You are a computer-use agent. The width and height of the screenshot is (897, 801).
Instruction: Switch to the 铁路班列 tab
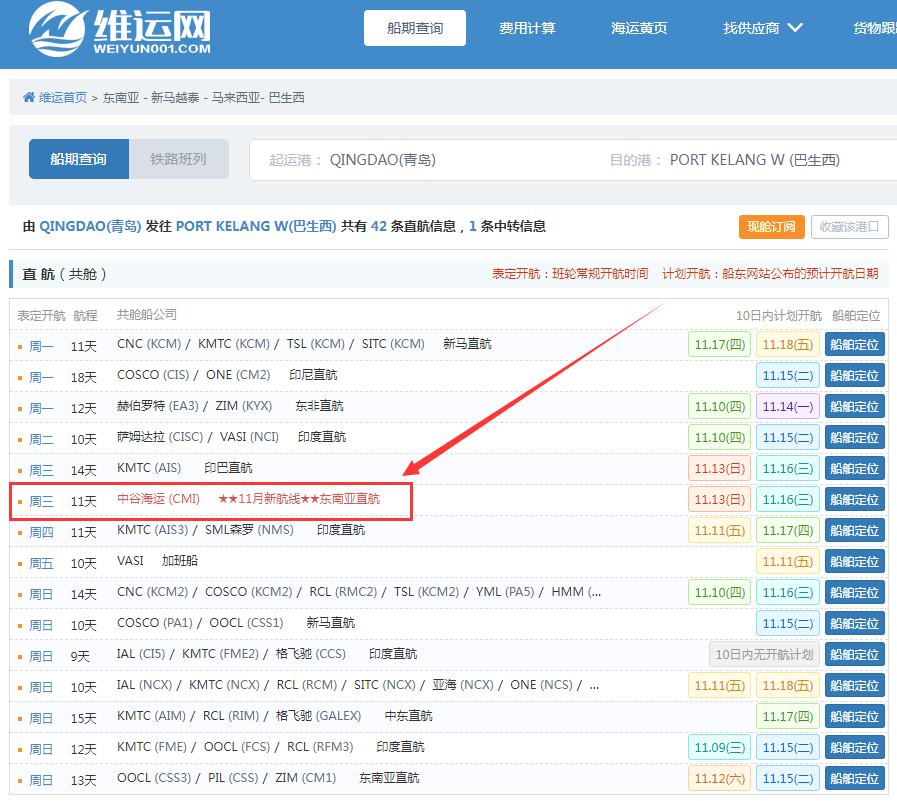(x=179, y=159)
